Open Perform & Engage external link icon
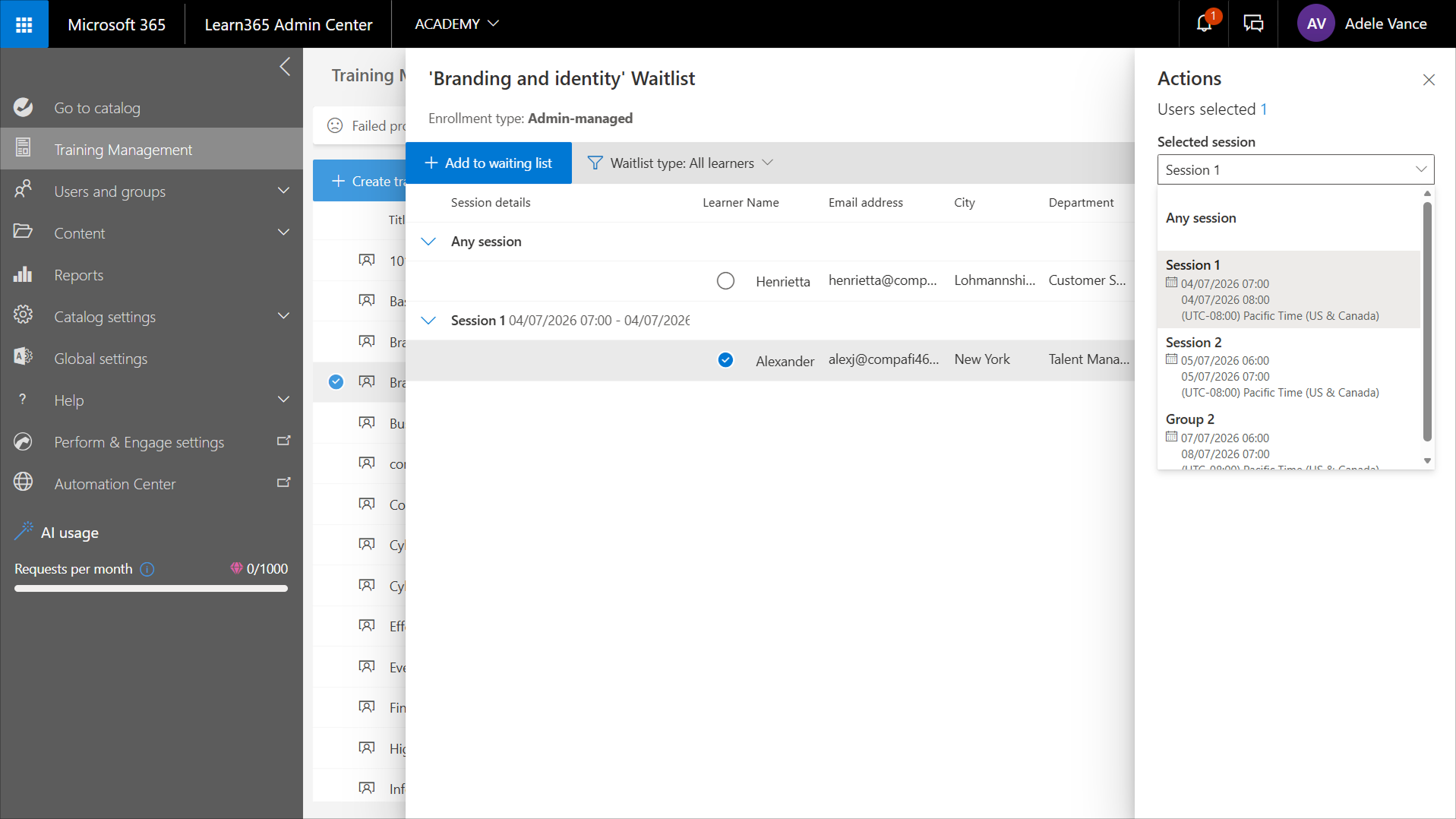Viewport: 1456px width, 819px height. pyautogui.click(x=284, y=441)
